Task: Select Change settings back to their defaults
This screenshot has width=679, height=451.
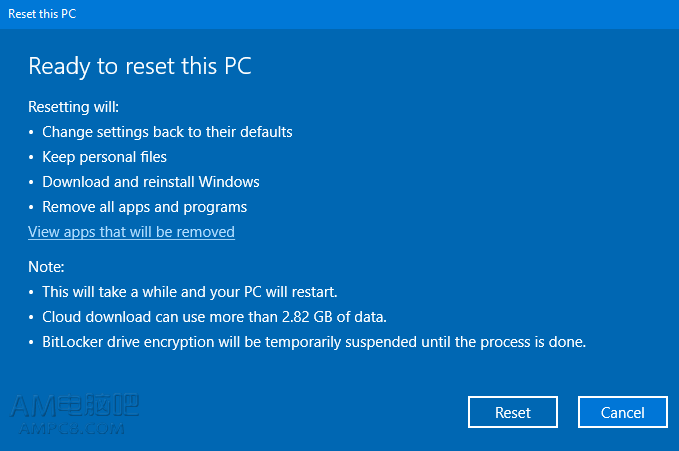Action: [x=167, y=132]
